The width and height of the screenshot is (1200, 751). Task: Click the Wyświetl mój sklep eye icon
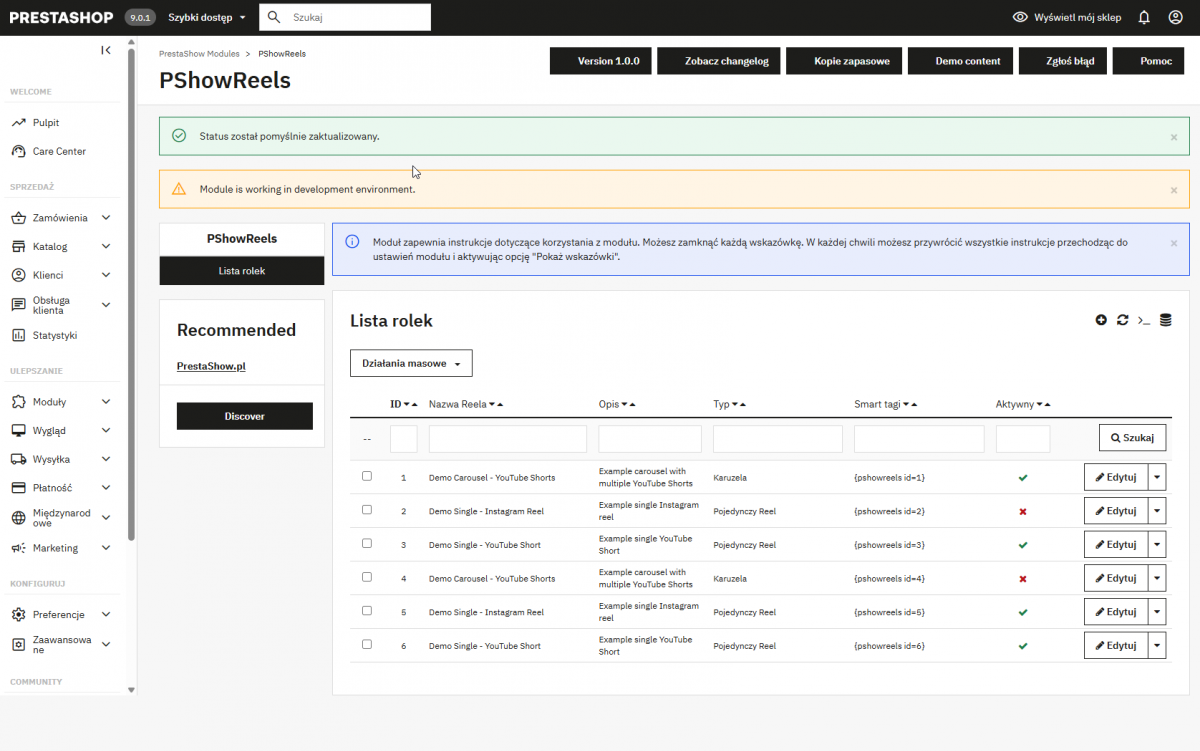(1020, 16)
